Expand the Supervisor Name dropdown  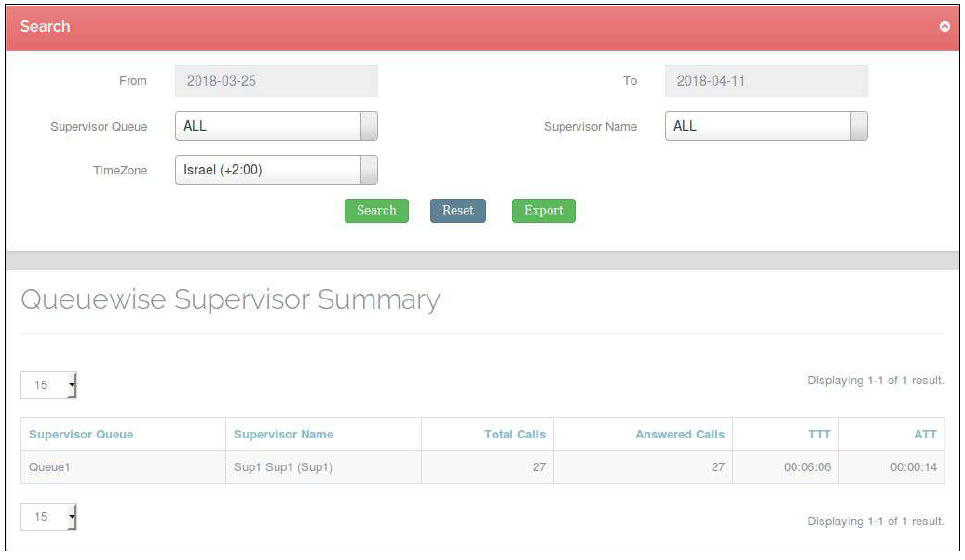point(766,127)
